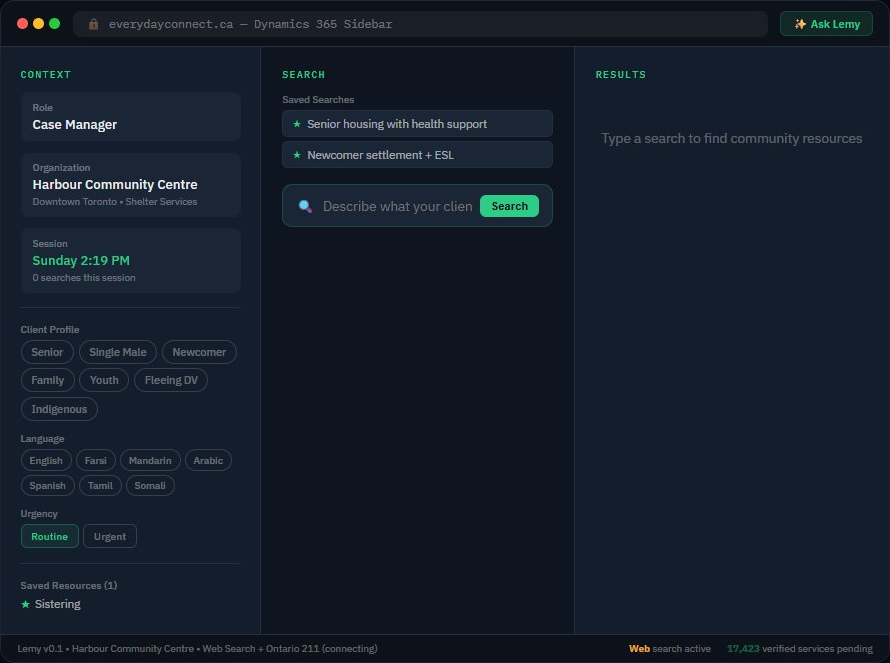Click the Sunday 2:19 PM session card
Image resolution: width=890 pixels, height=663 pixels.
pos(131,261)
